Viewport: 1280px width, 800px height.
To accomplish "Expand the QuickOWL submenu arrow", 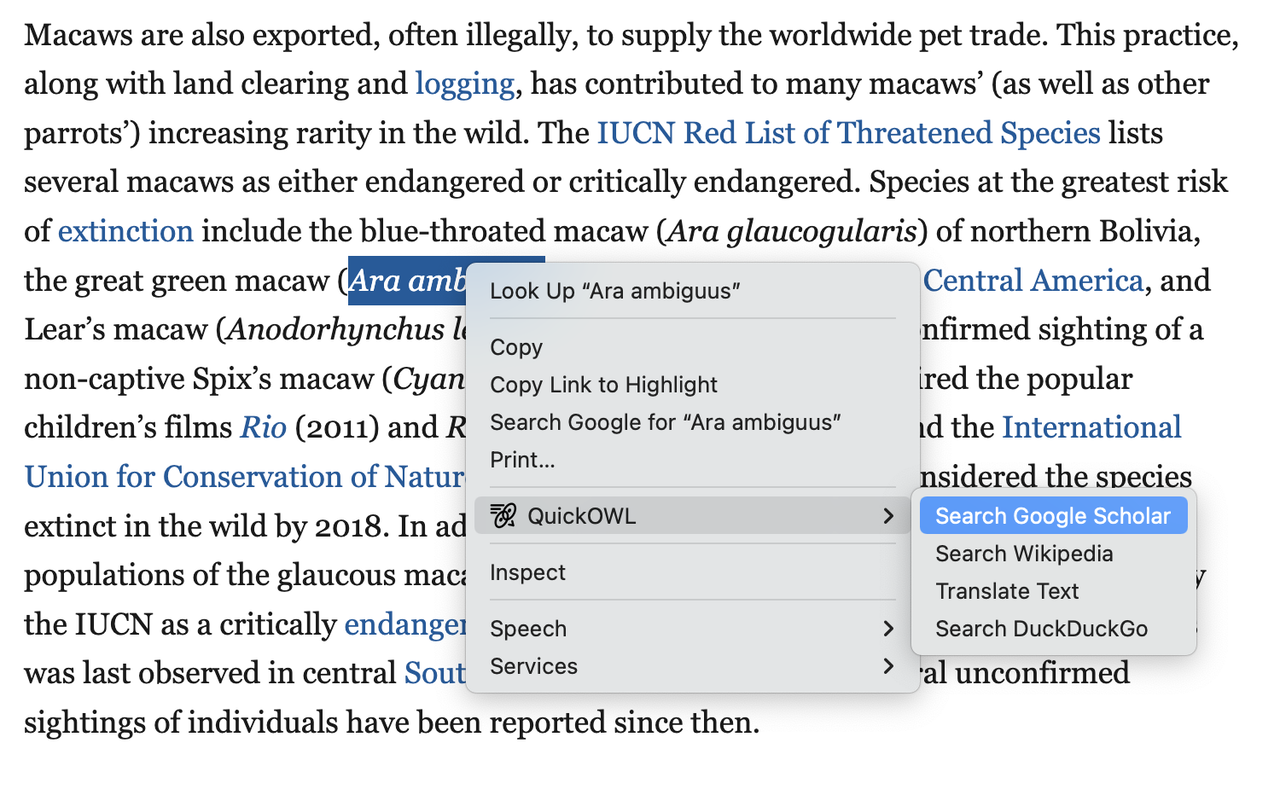I will click(x=888, y=516).
